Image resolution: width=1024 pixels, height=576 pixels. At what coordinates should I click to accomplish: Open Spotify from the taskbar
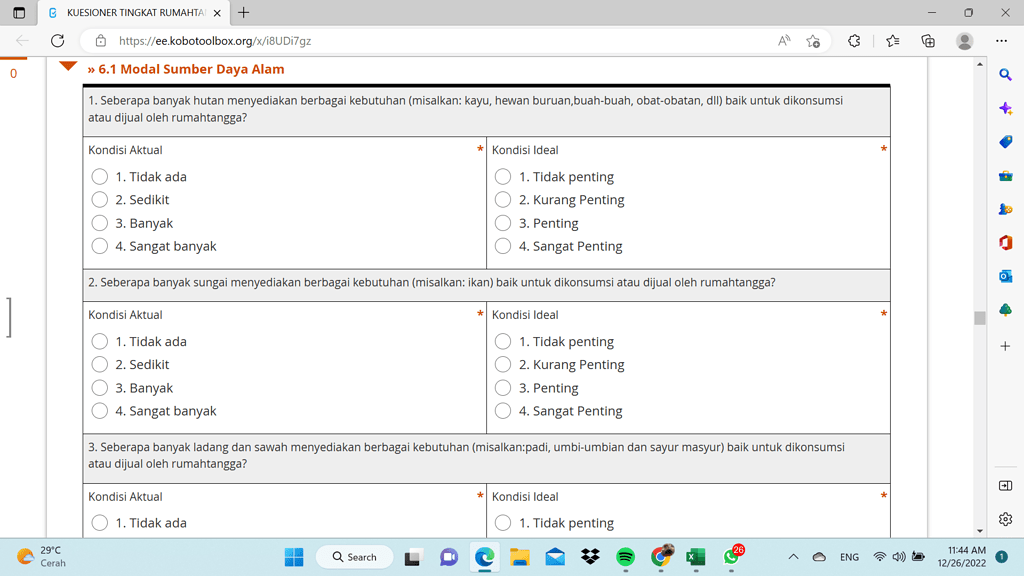(x=629, y=557)
